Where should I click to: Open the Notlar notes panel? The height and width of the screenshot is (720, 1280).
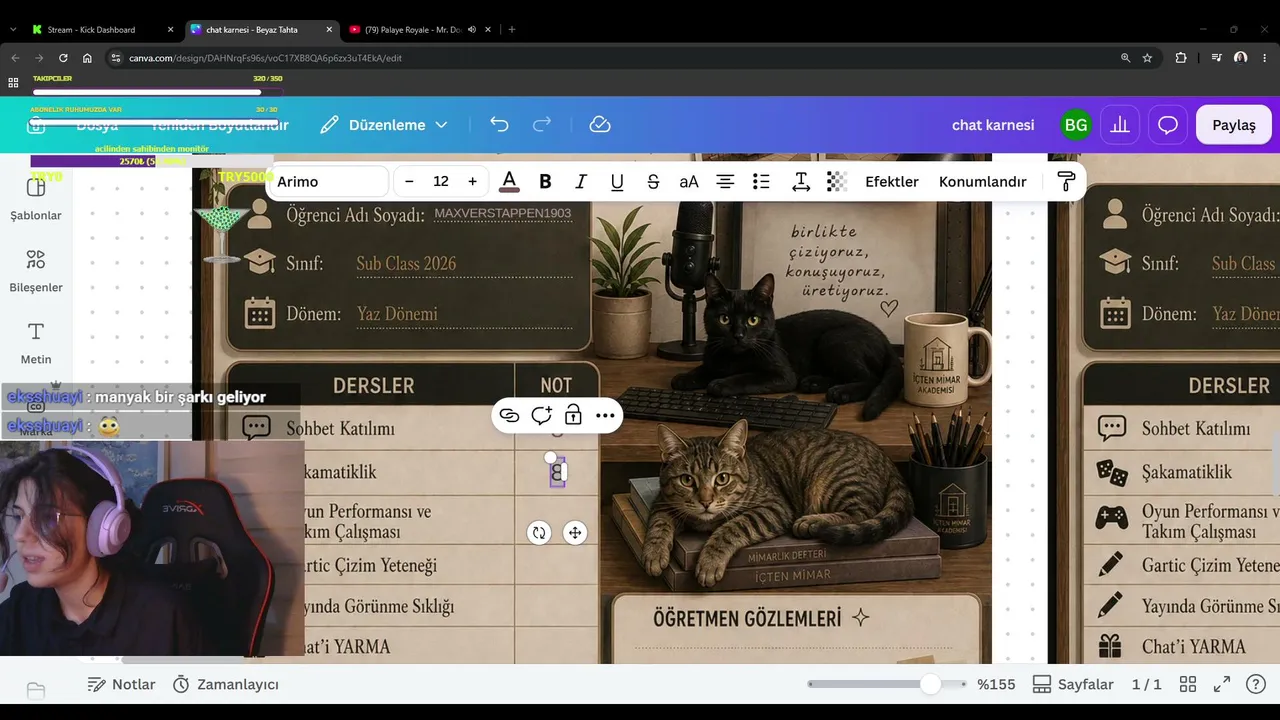pos(121,685)
